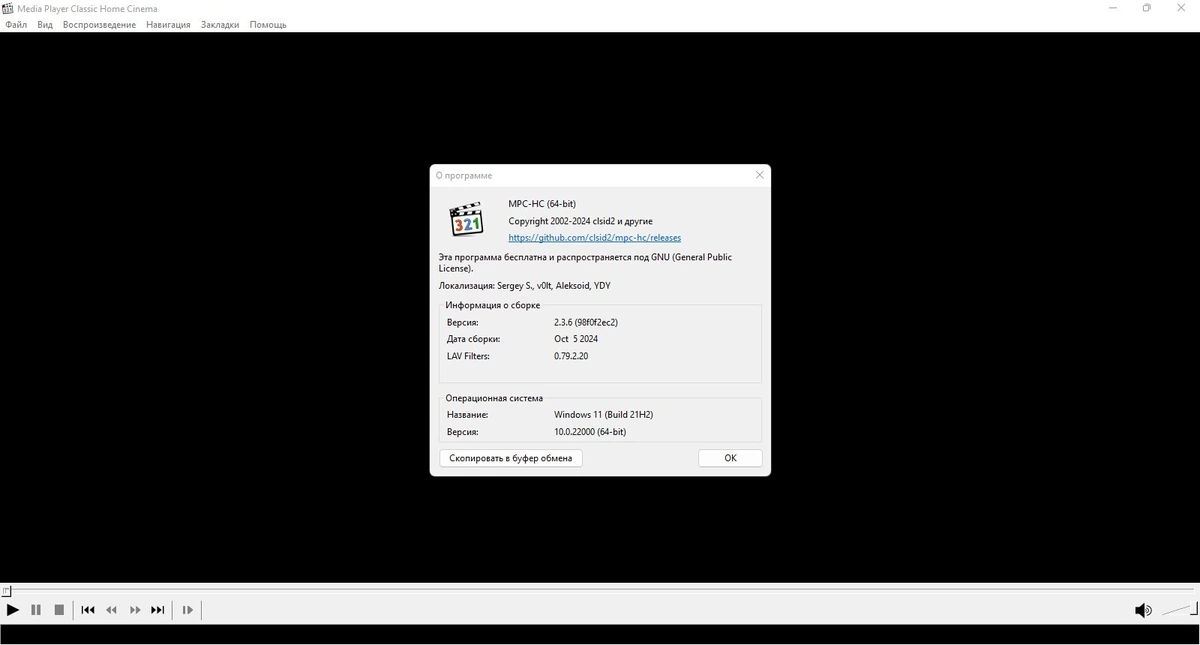Screen dimensions: 1200x645
Task: Select the version value 2.3.6 (98f0f2ec2)
Action: (586, 323)
